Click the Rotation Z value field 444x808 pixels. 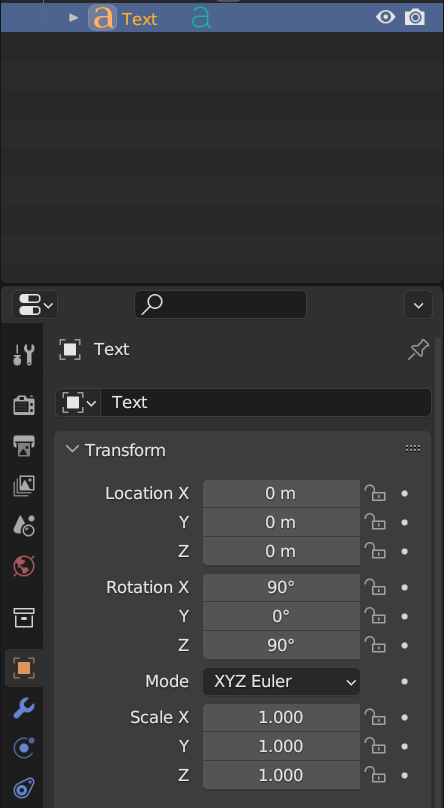point(281,645)
